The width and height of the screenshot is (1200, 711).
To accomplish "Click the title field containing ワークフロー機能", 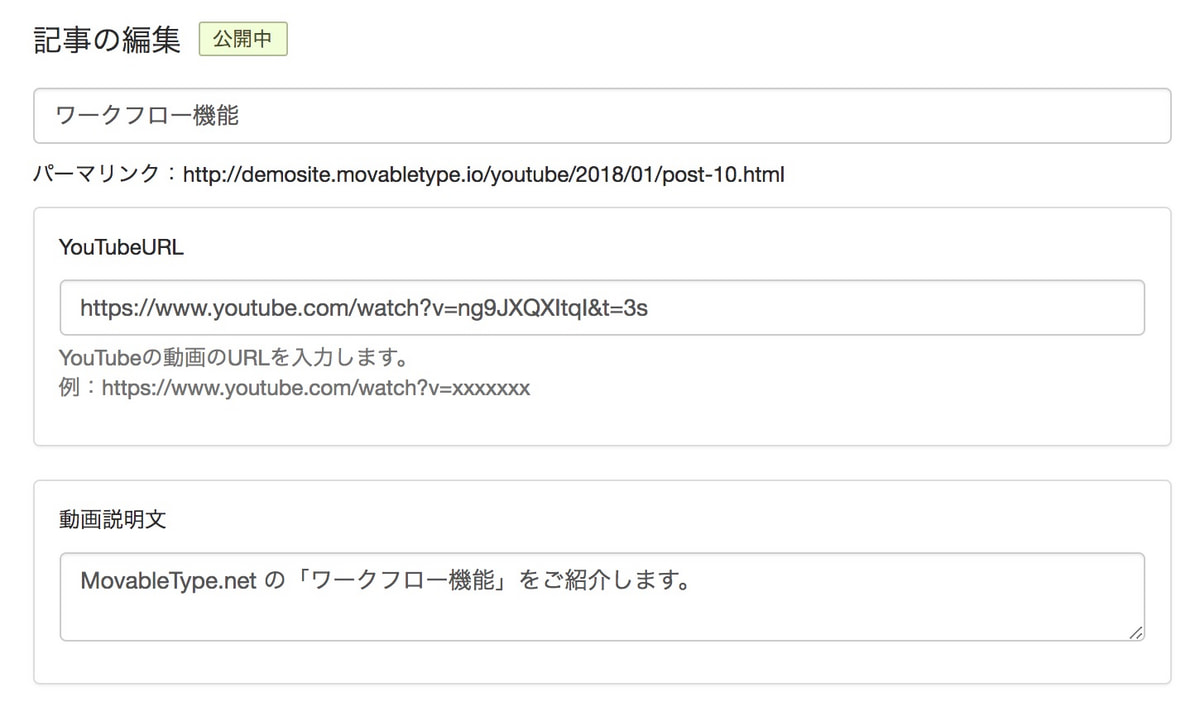I will tap(602, 116).
